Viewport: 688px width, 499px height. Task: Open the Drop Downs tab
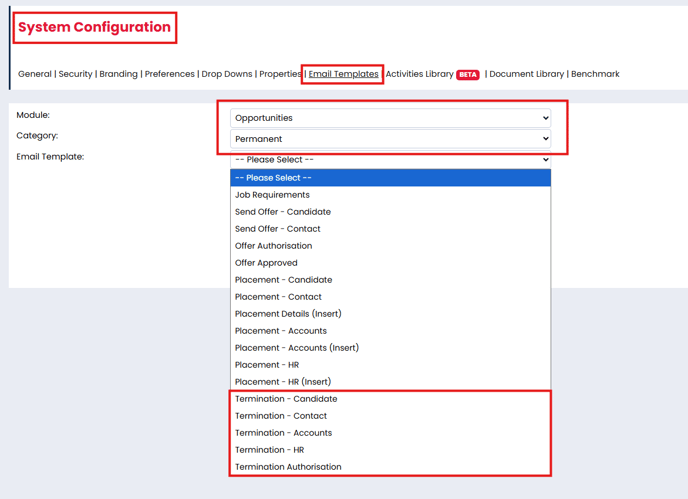pos(227,74)
